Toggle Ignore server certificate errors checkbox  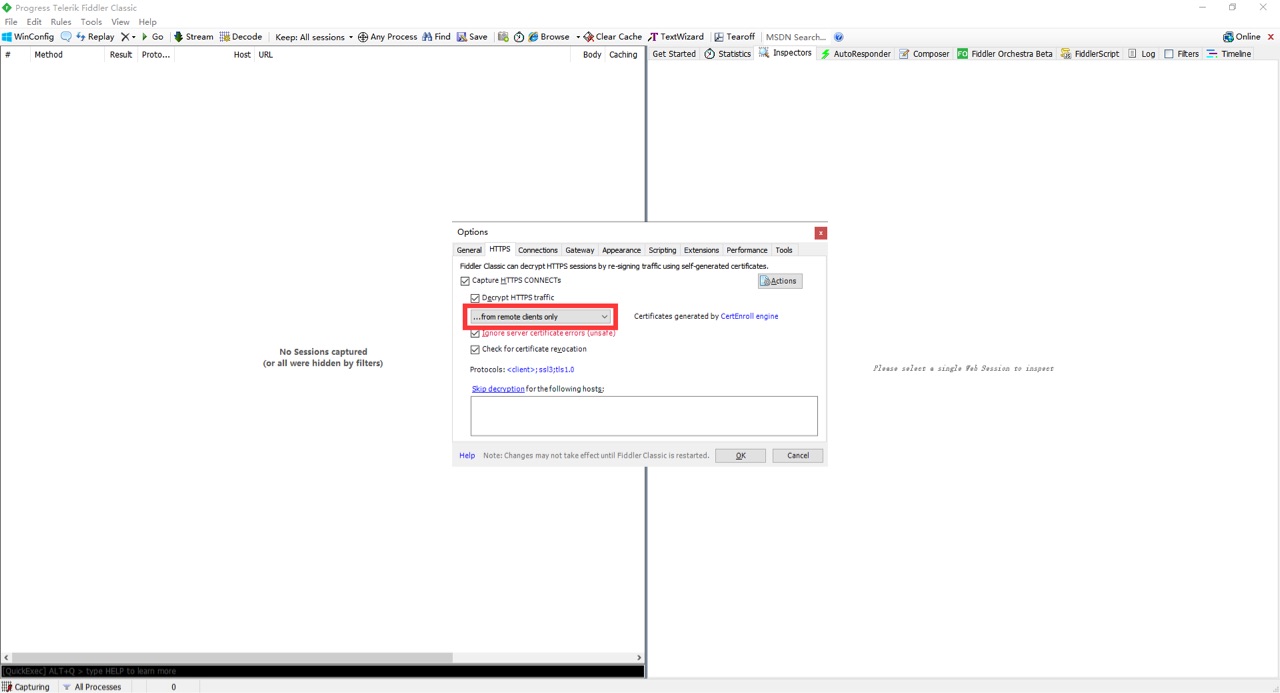[475, 333]
